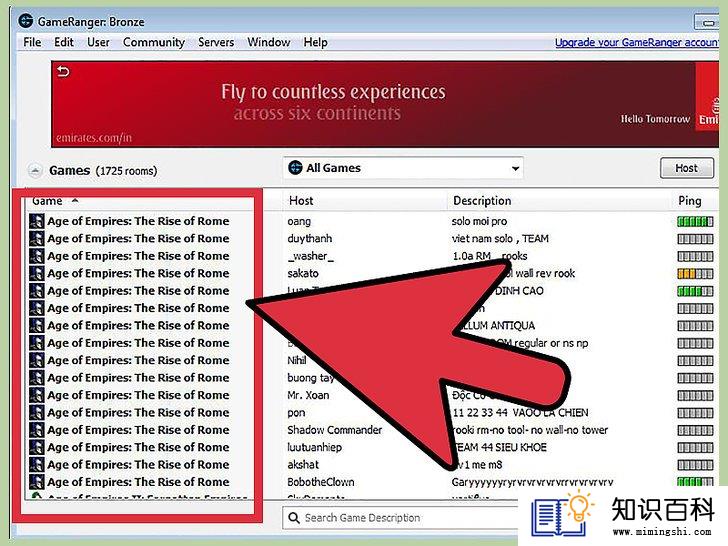Click host name _washer_
This screenshot has height=546, width=728.
[310, 256]
